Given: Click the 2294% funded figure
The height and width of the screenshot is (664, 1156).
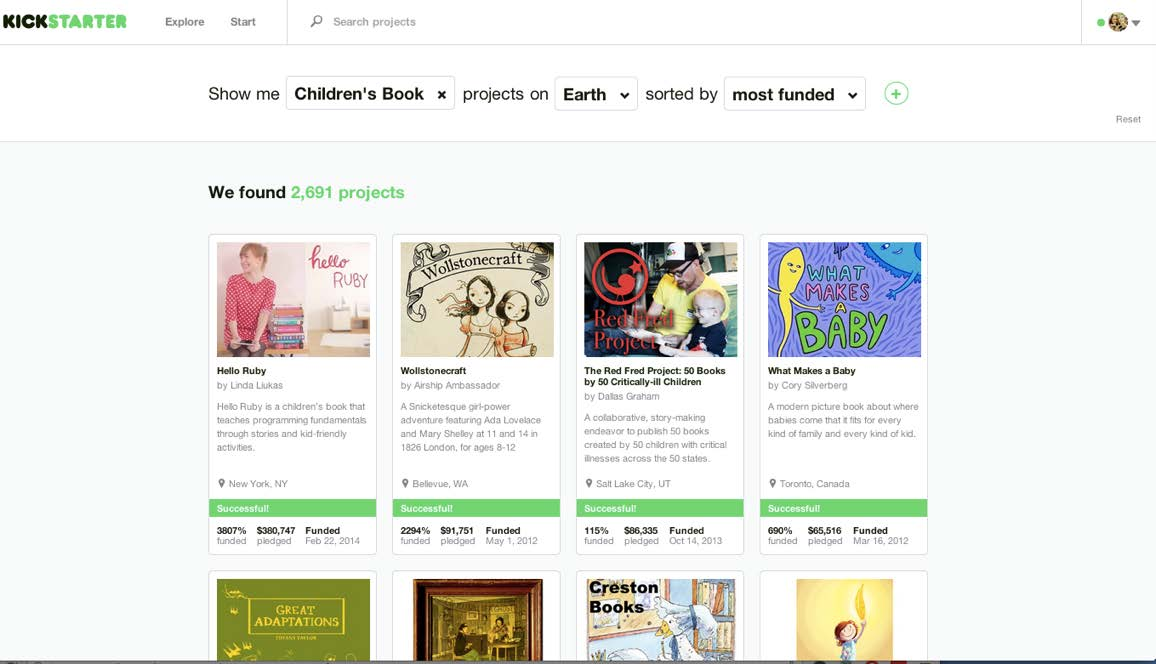Looking at the screenshot, I should coord(415,531).
